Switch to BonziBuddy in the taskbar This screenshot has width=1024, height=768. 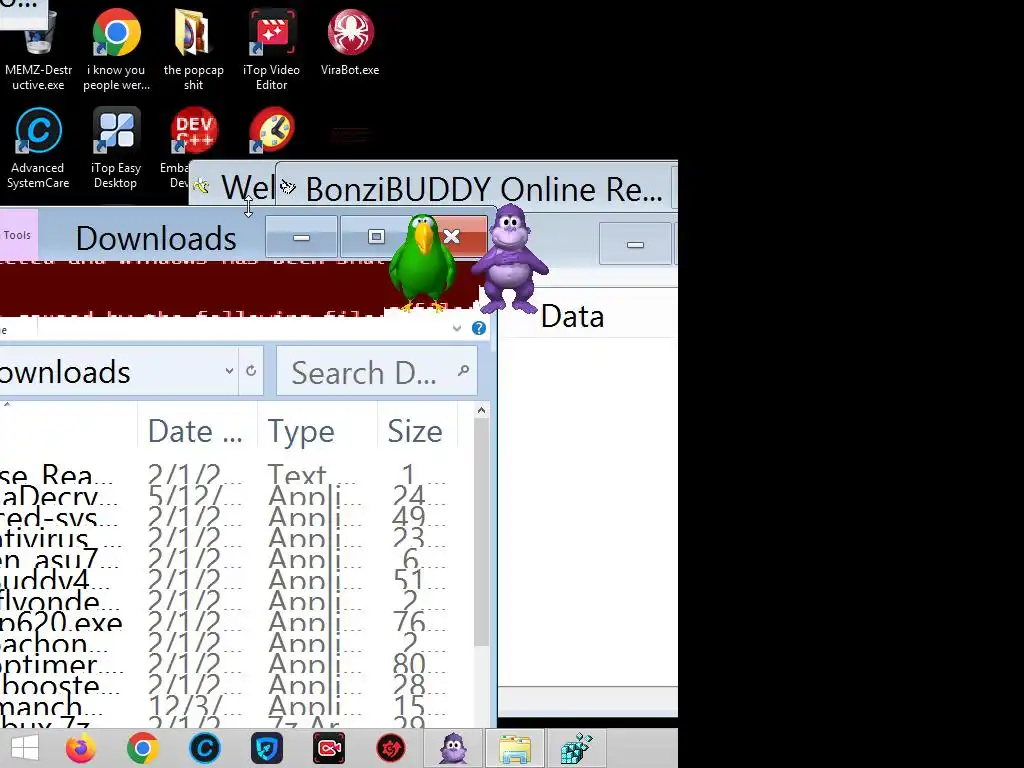point(453,748)
